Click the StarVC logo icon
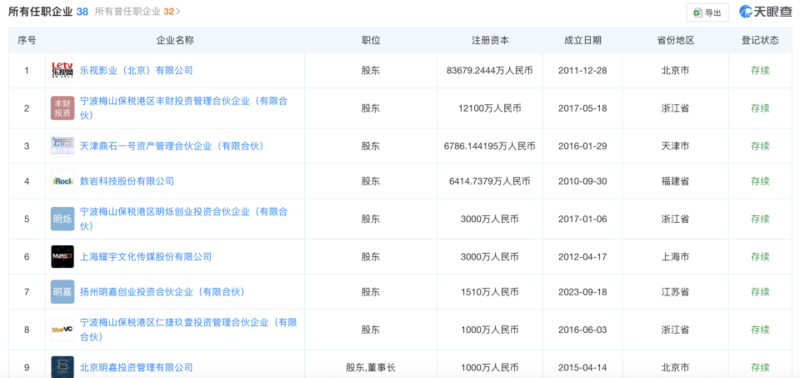The width and height of the screenshot is (800, 378). (62, 330)
